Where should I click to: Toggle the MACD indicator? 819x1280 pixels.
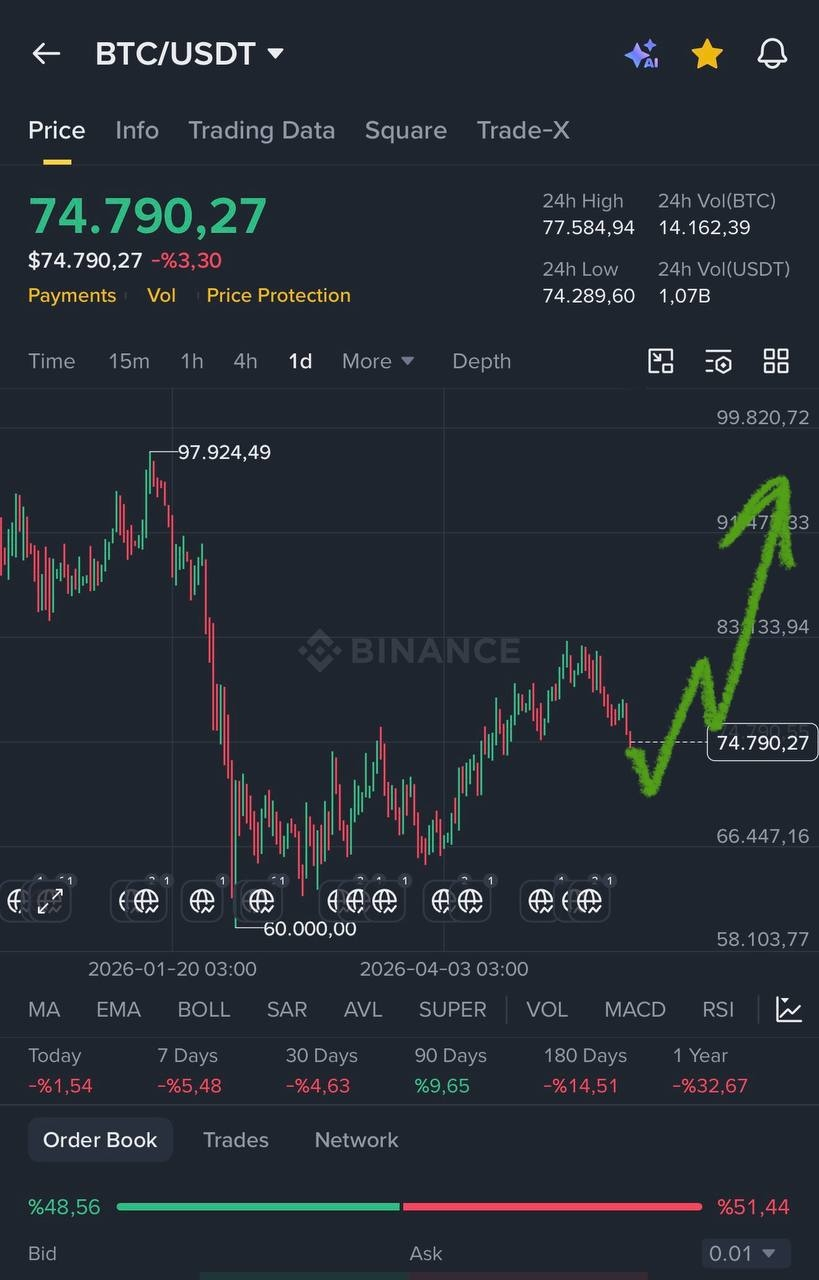635,1009
